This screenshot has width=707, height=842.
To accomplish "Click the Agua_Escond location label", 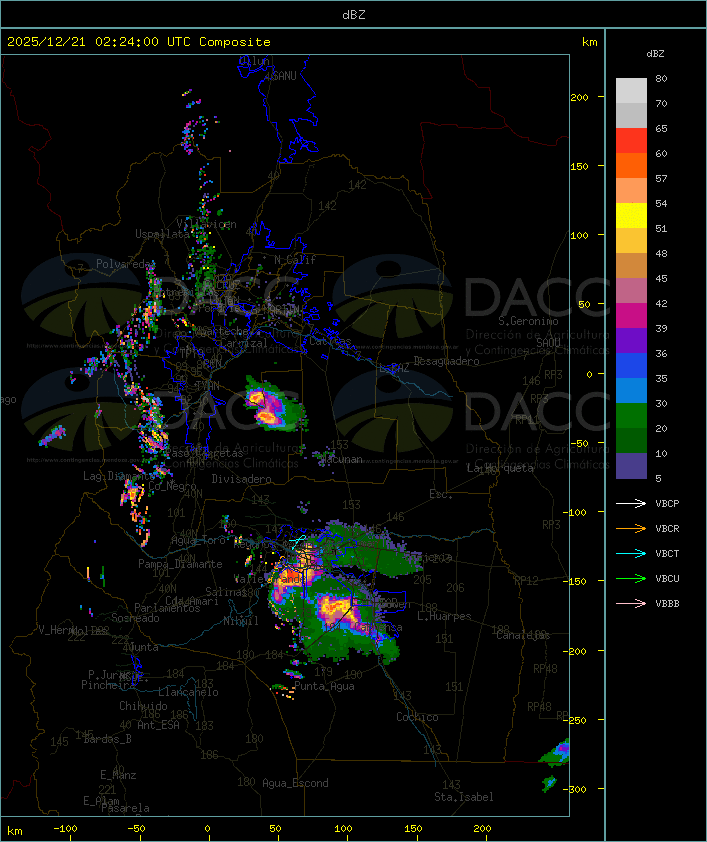I will [295, 783].
